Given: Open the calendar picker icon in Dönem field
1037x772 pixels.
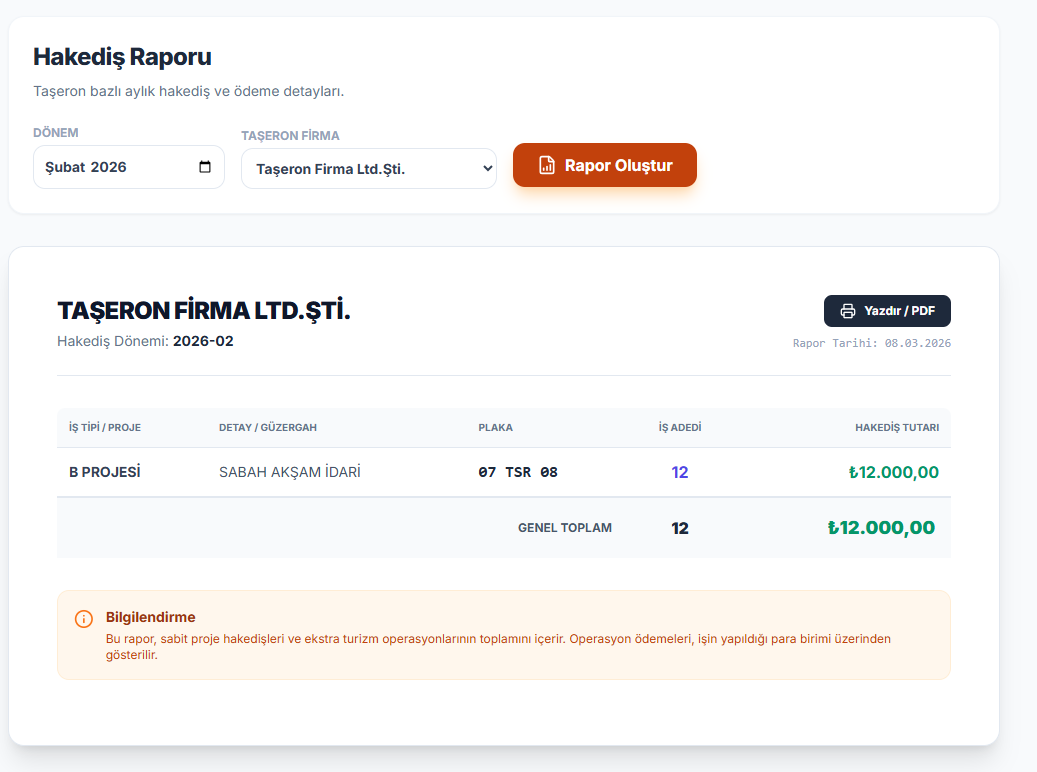Looking at the screenshot, I should pyautogui.click(x=205, y=167).
